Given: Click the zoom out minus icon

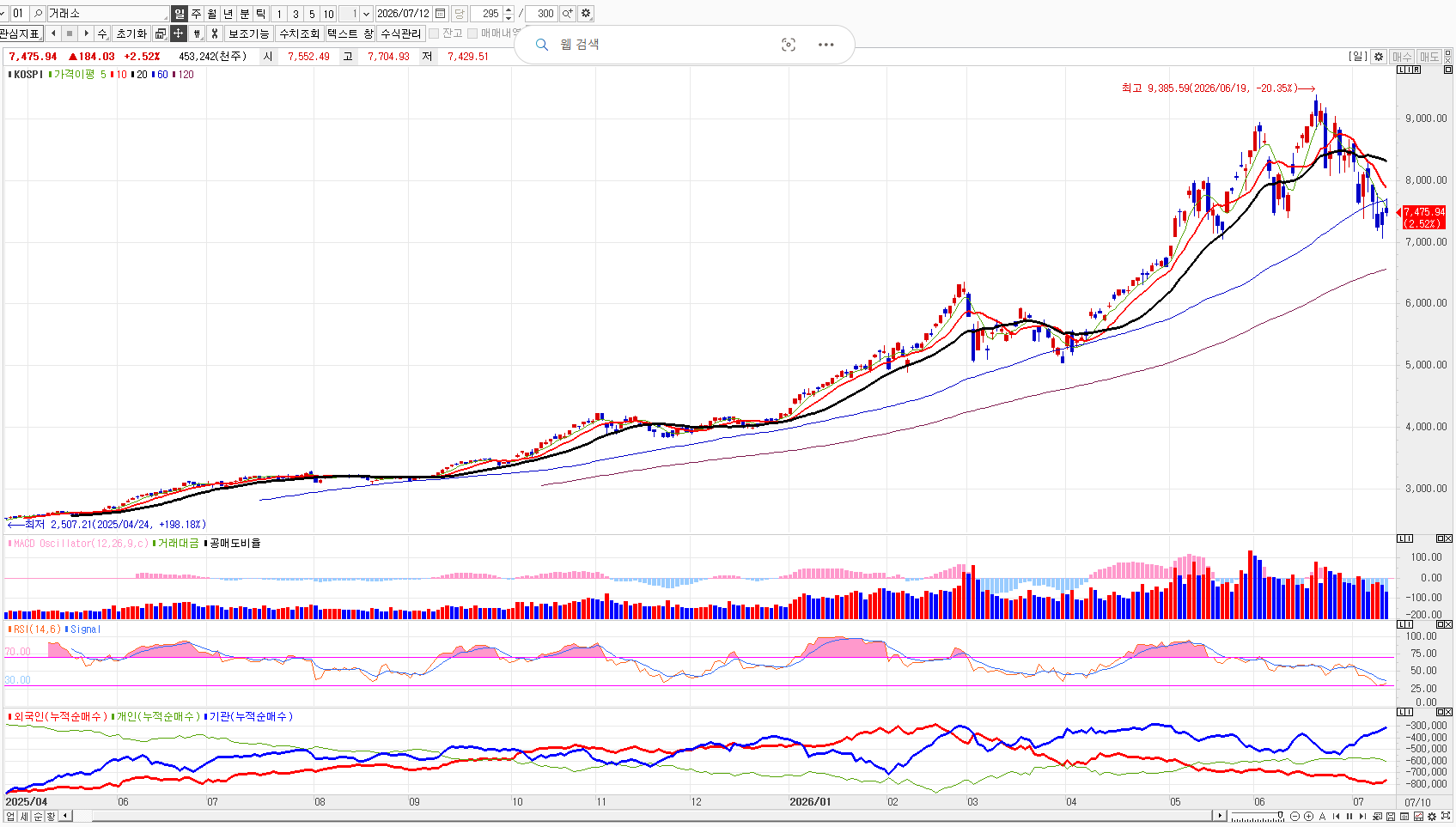Looking at the screenshot, I should click(1295, 816).
